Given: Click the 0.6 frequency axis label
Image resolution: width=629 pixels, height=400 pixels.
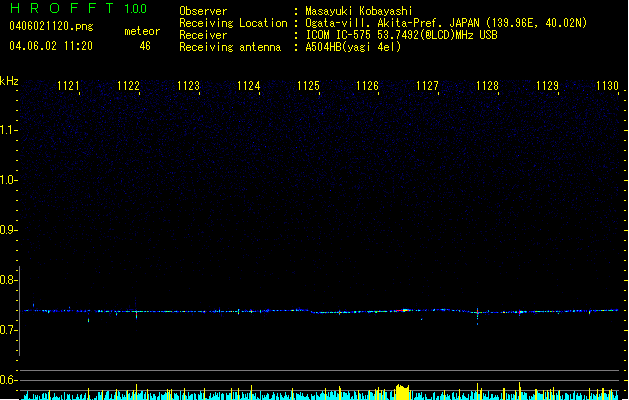Looking at the screenshot, I should 8,380.
